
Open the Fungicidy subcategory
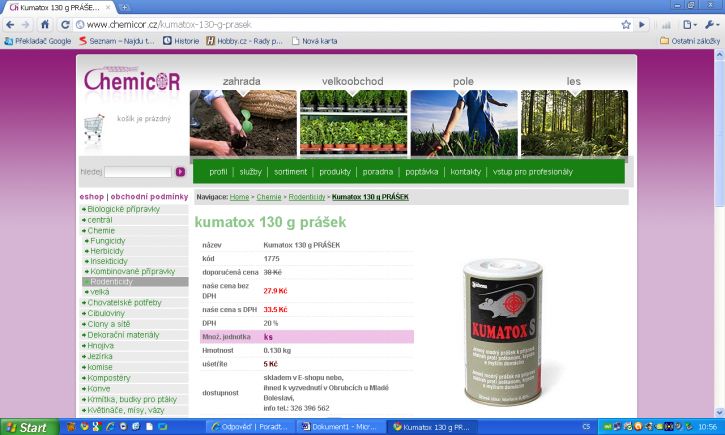[x=108, y=241]
